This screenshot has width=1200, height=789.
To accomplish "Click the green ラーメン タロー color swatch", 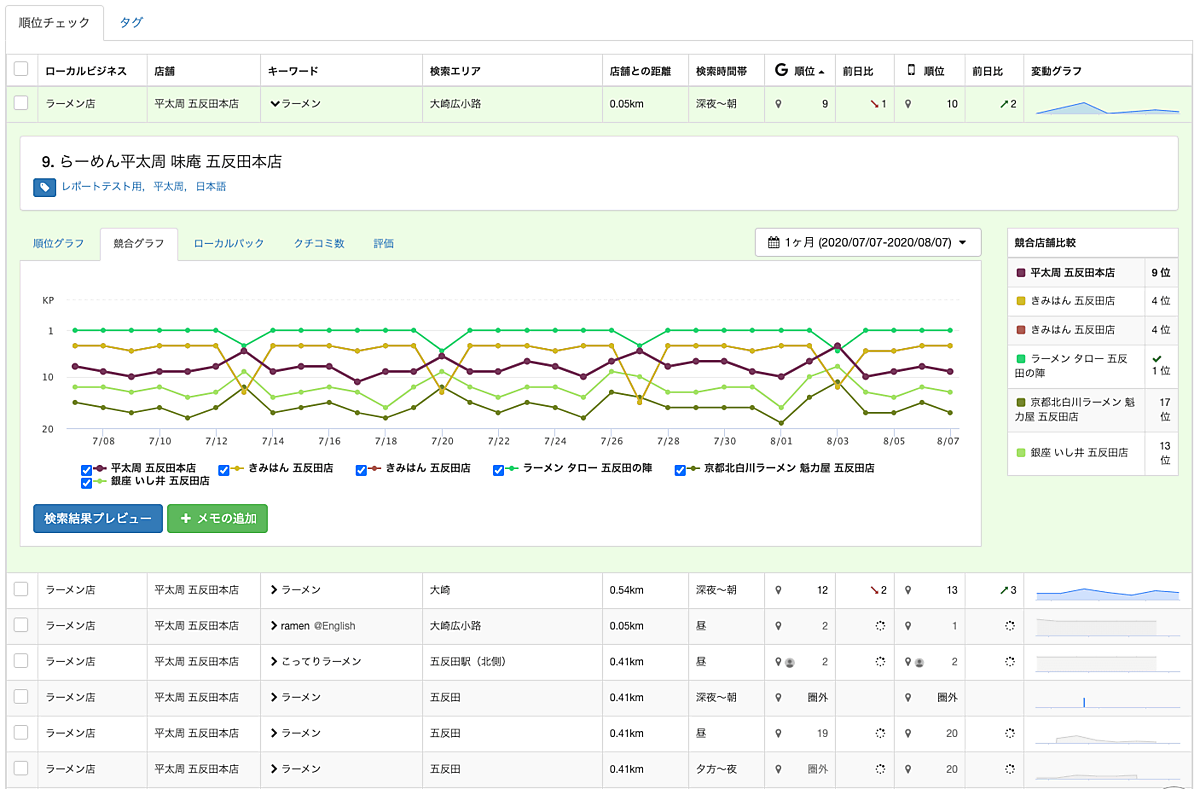I will pyautogui.click(x=1021, y=358).
